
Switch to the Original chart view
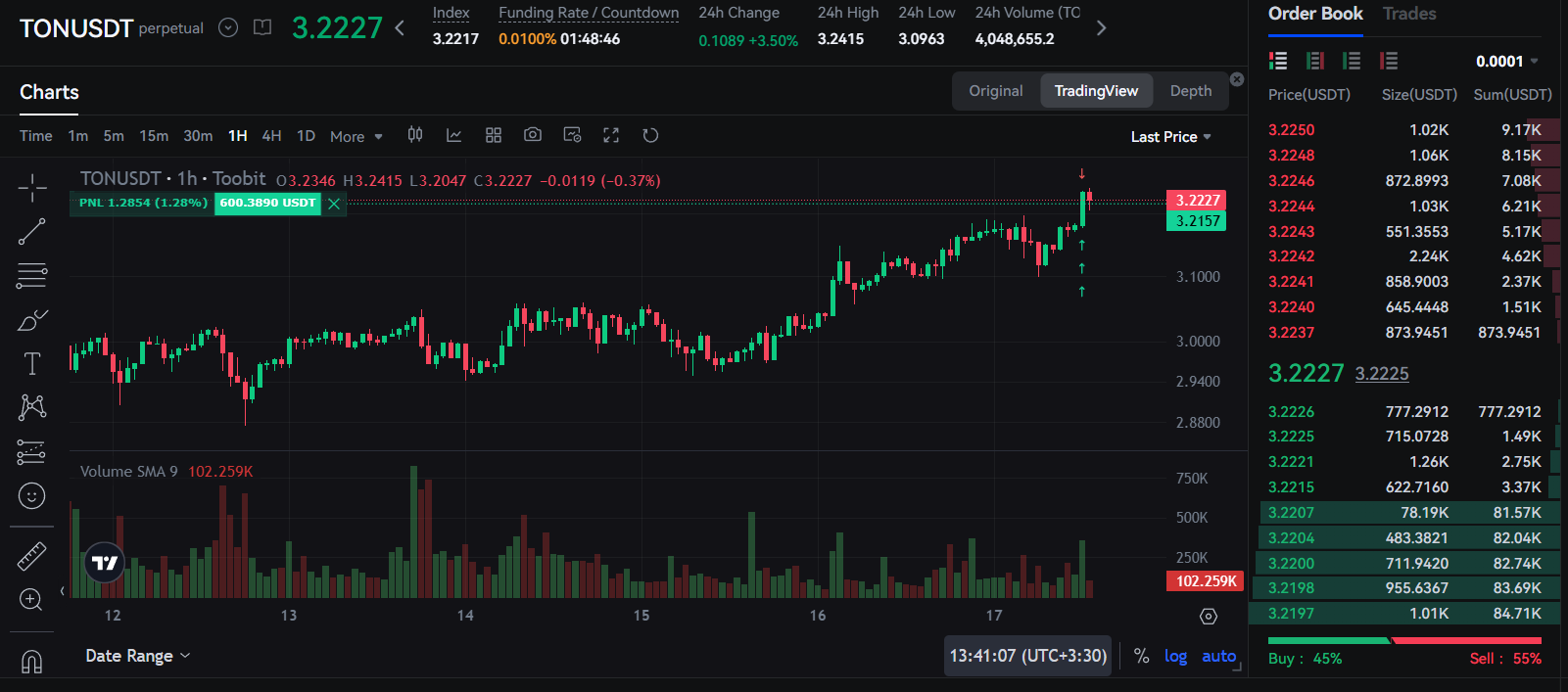coord(996,91)
